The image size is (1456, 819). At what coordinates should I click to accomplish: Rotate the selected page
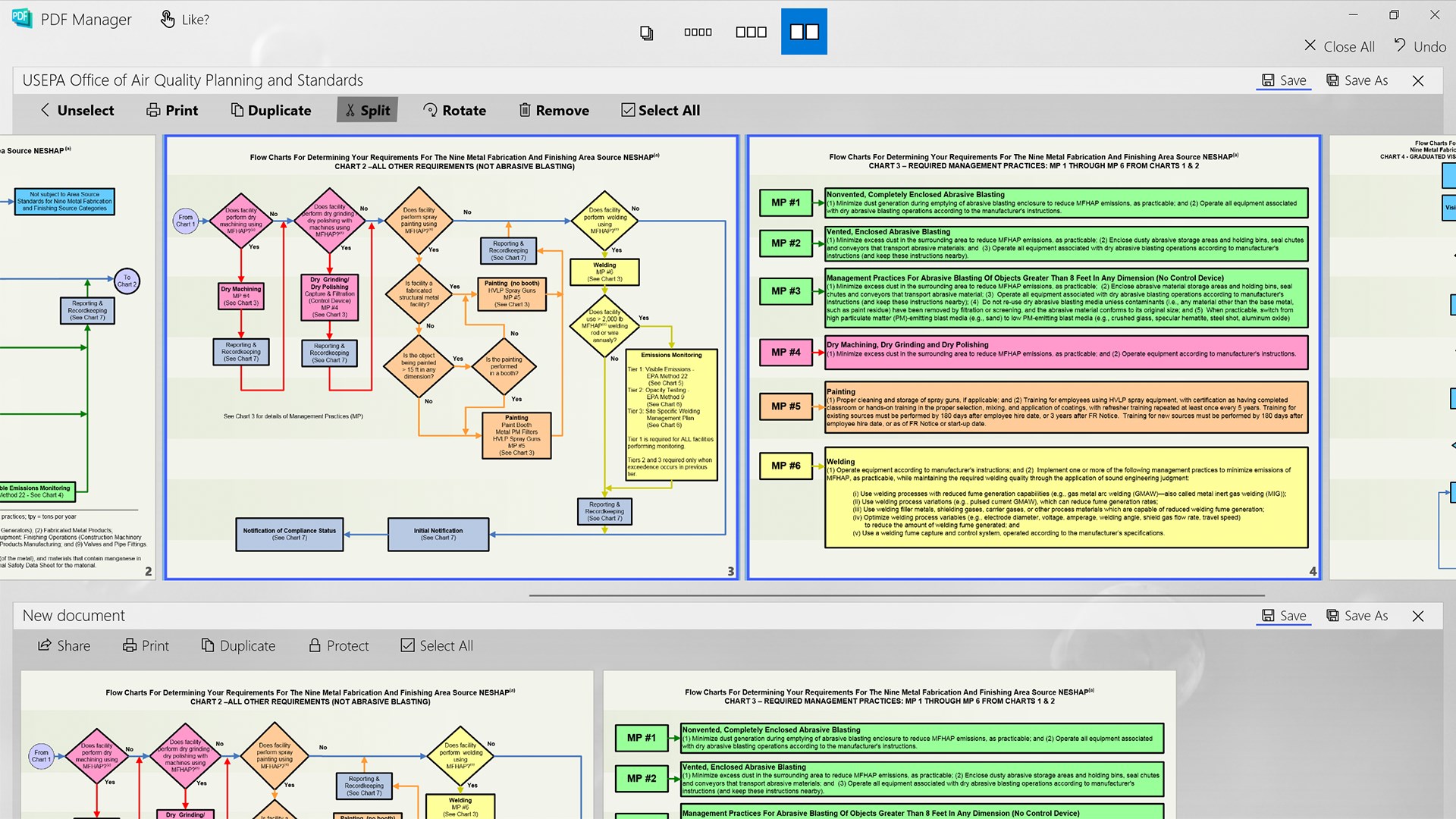pos(454,110)
